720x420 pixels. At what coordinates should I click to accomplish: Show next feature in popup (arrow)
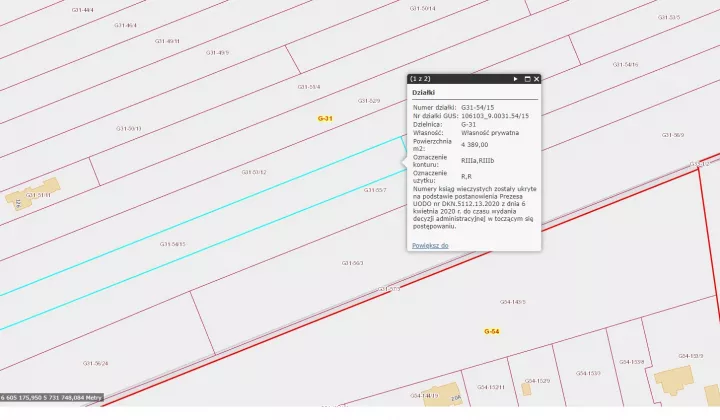tap(515, 79)
